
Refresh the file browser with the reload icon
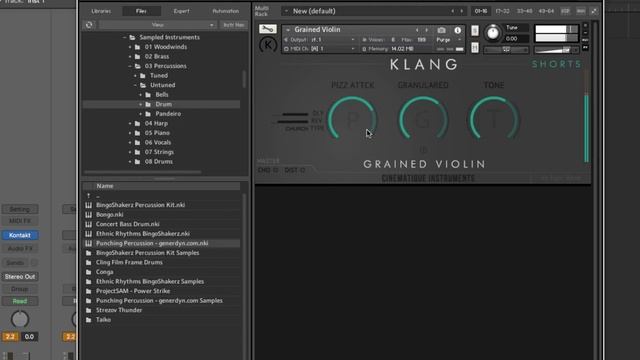pos(89,25)
